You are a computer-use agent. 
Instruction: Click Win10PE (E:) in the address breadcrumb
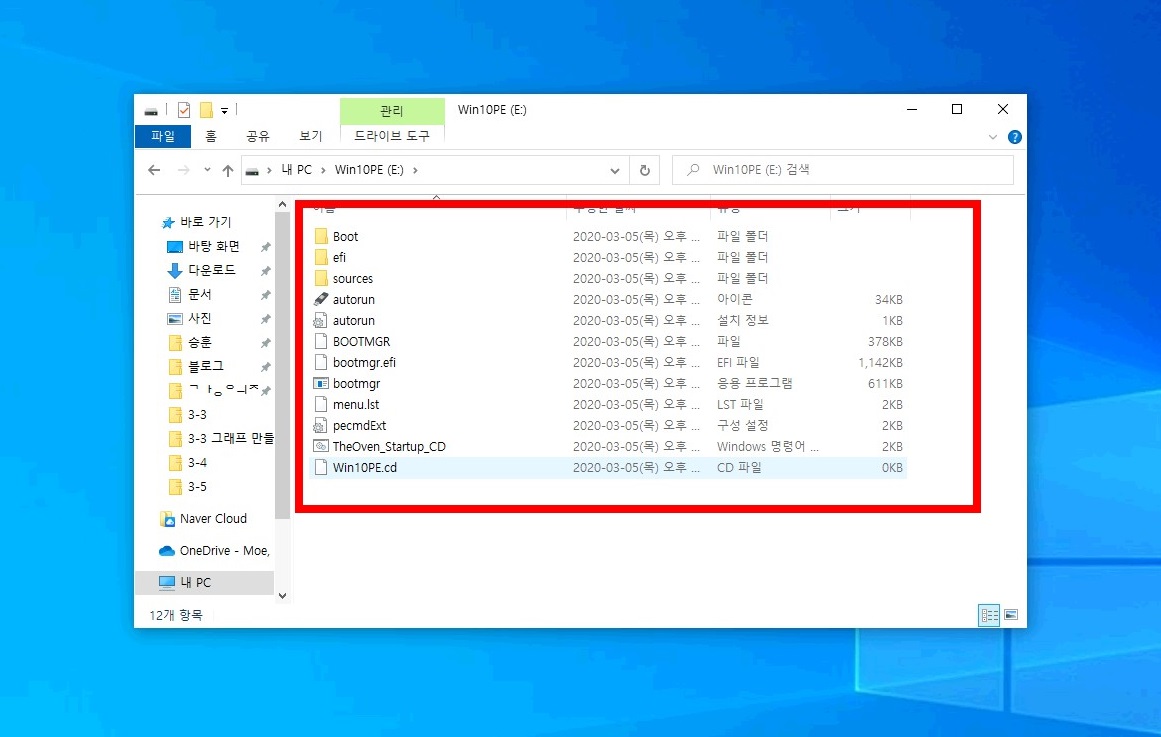tap(369, 170)
